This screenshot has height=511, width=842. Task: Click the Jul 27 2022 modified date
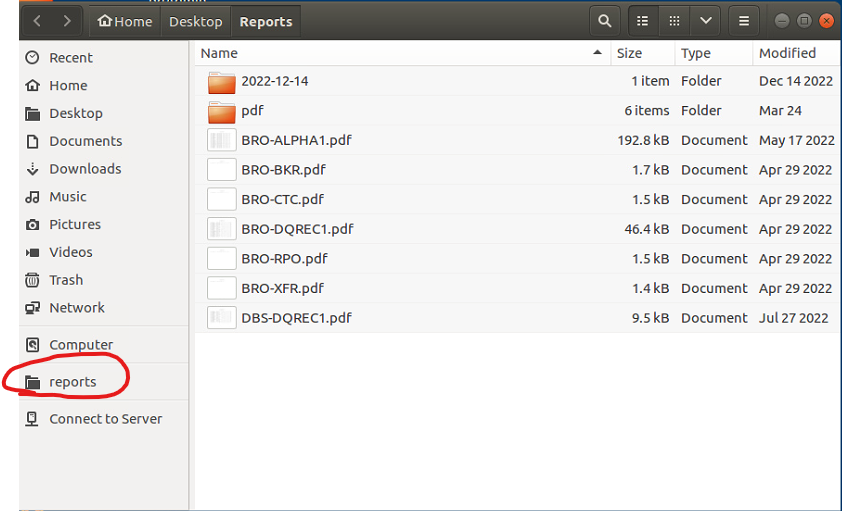[794, 318]
